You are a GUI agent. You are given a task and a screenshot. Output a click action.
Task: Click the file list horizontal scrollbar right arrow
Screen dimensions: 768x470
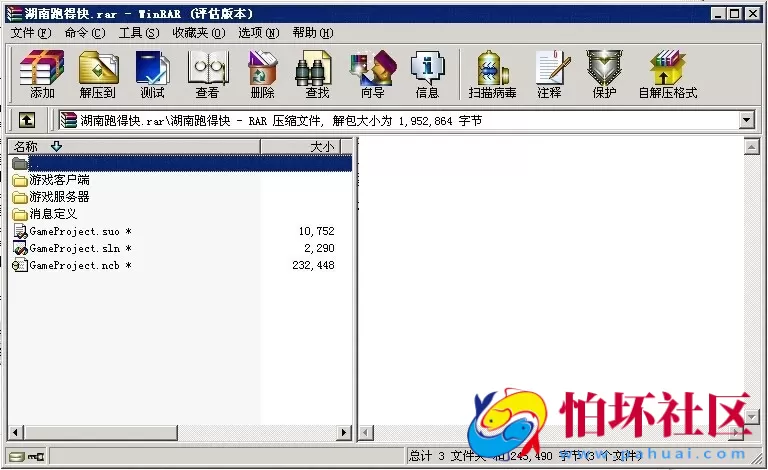tap(345, 432)
